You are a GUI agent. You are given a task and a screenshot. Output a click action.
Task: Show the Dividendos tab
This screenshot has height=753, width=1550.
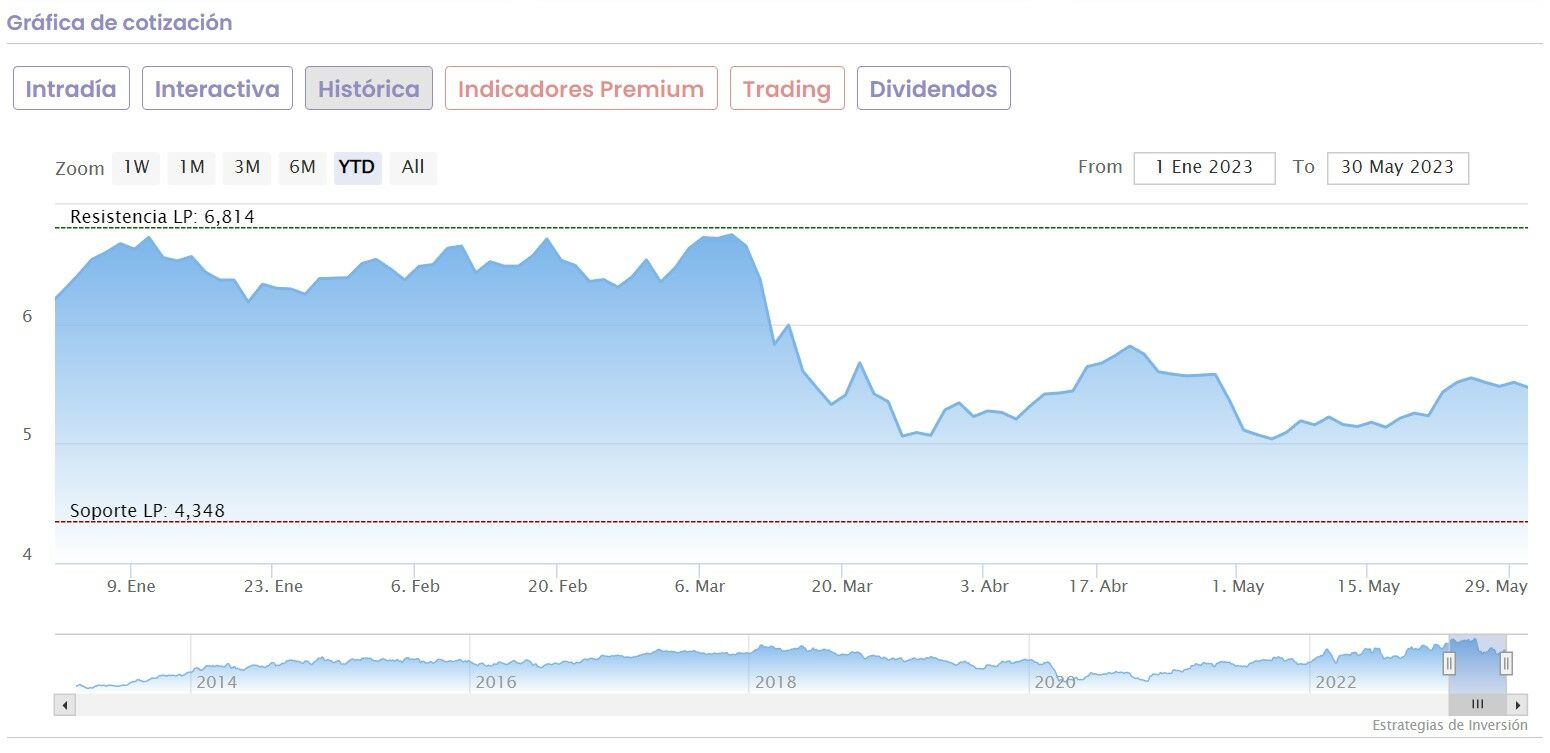click(x=933, y=89)
